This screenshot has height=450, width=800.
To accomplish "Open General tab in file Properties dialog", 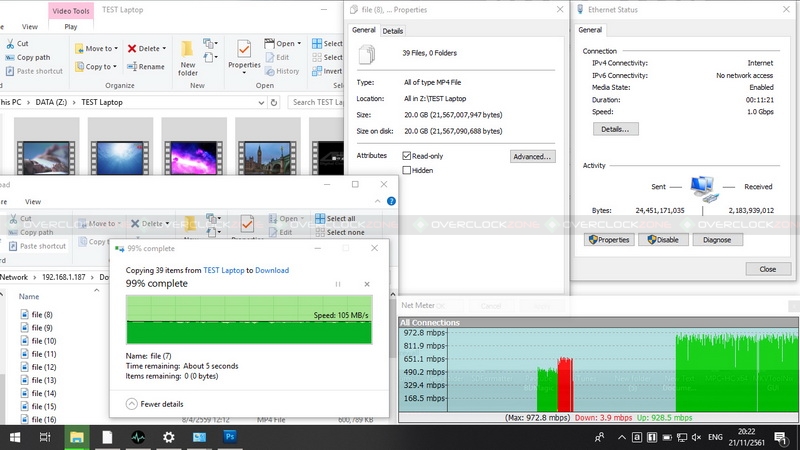I will (364, 30).
